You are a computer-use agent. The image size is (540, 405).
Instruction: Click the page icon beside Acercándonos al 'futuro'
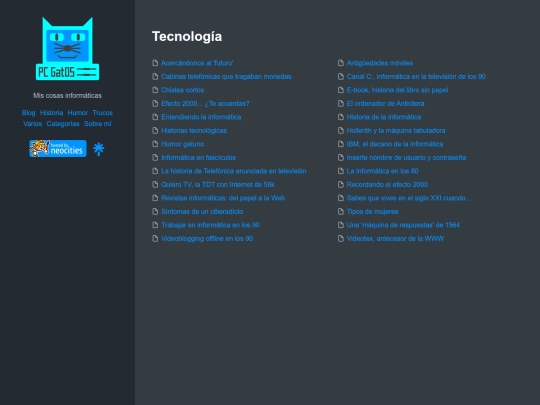[x=155, y=63]
